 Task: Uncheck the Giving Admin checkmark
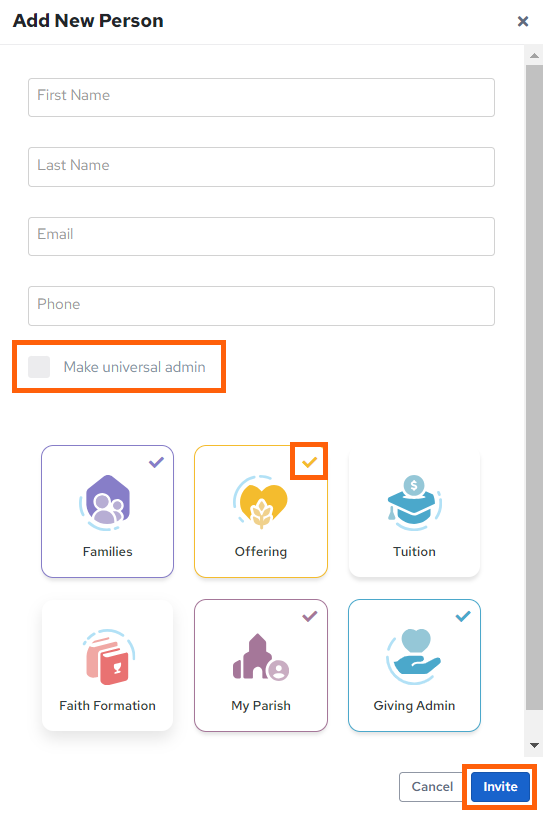pyautogui.click(x=463, y=616)
